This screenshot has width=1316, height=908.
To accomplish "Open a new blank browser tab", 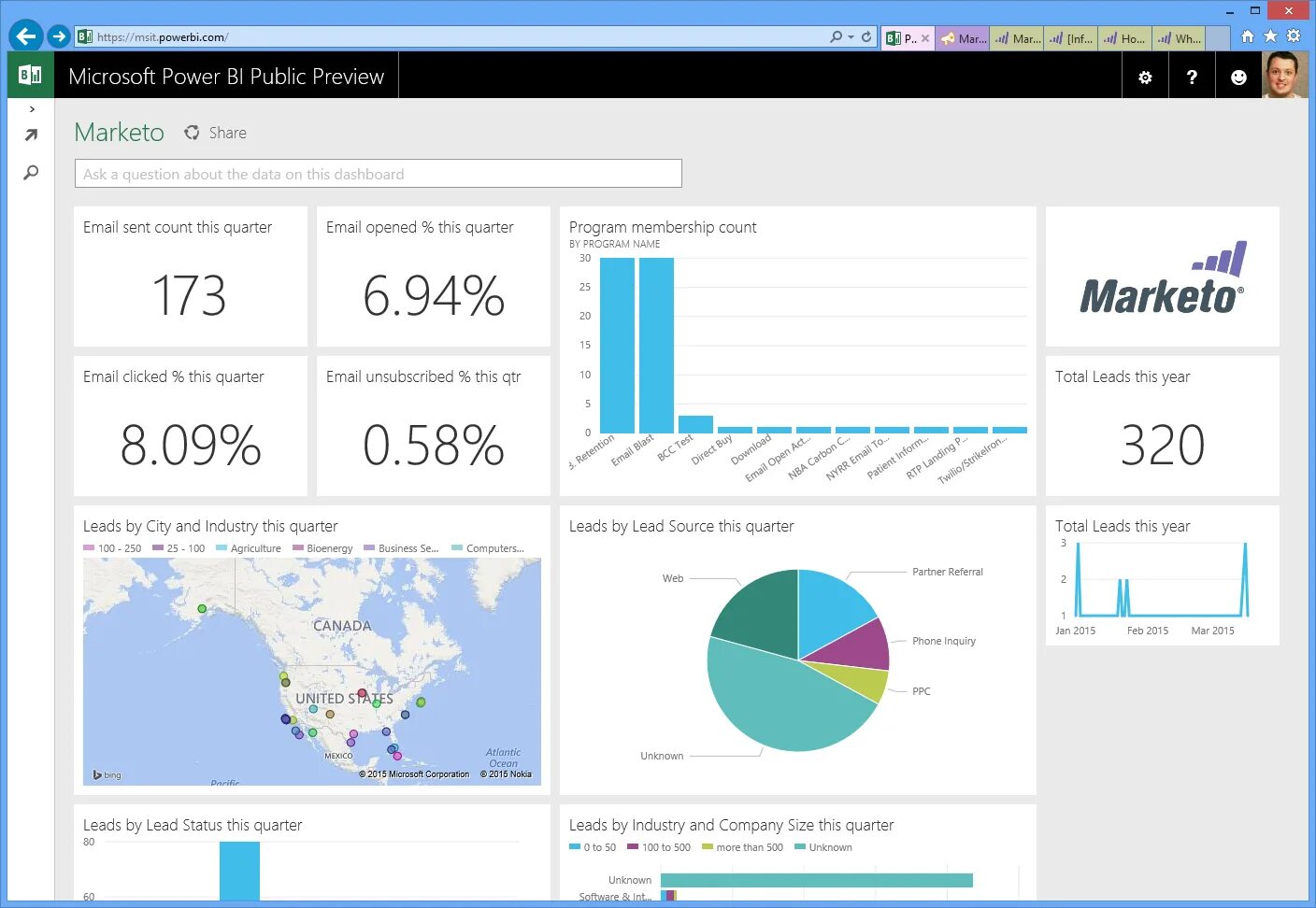I will pyautogui.click(x=1218, y=38).
